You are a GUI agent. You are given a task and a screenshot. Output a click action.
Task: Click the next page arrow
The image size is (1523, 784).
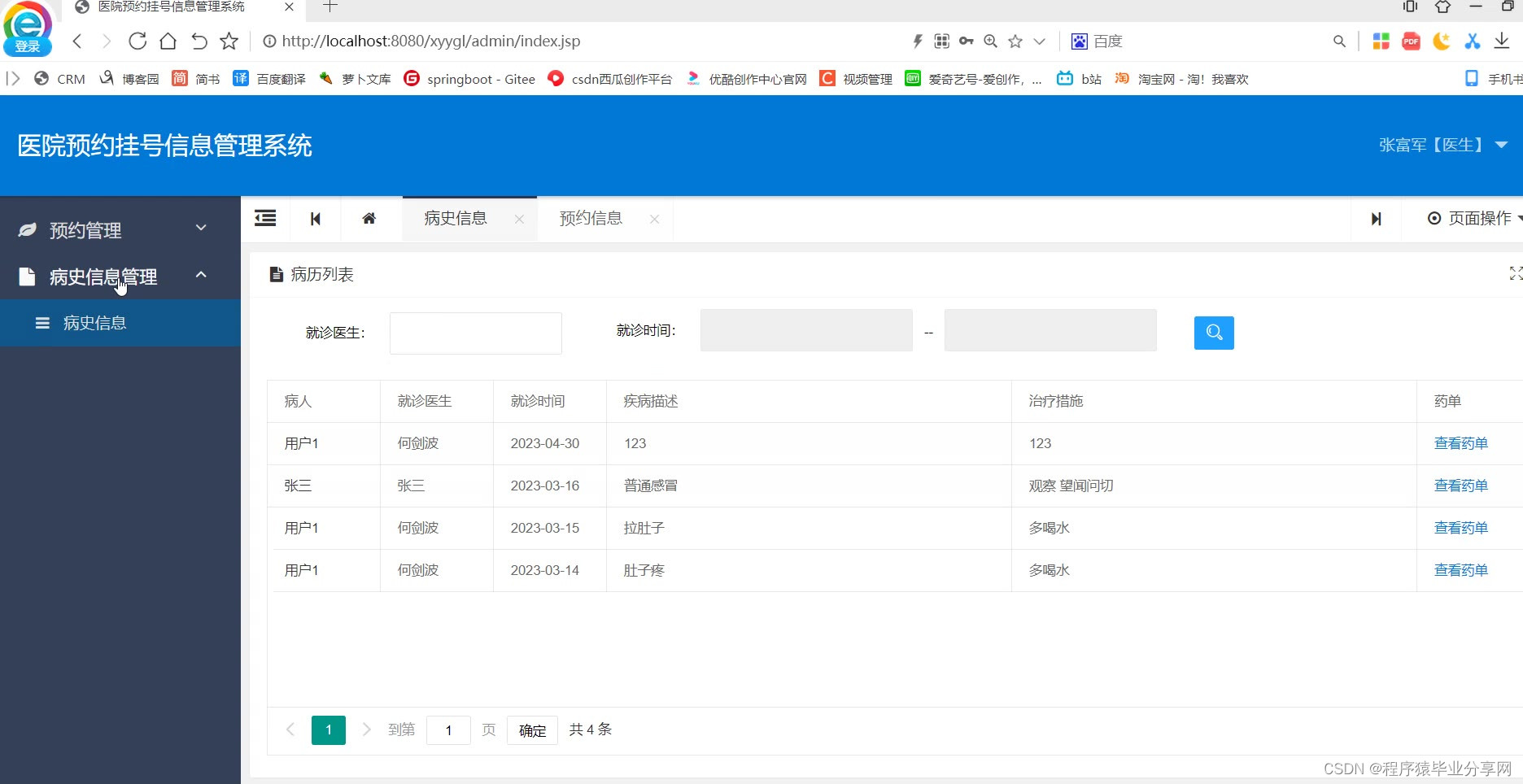click(367, 730)
